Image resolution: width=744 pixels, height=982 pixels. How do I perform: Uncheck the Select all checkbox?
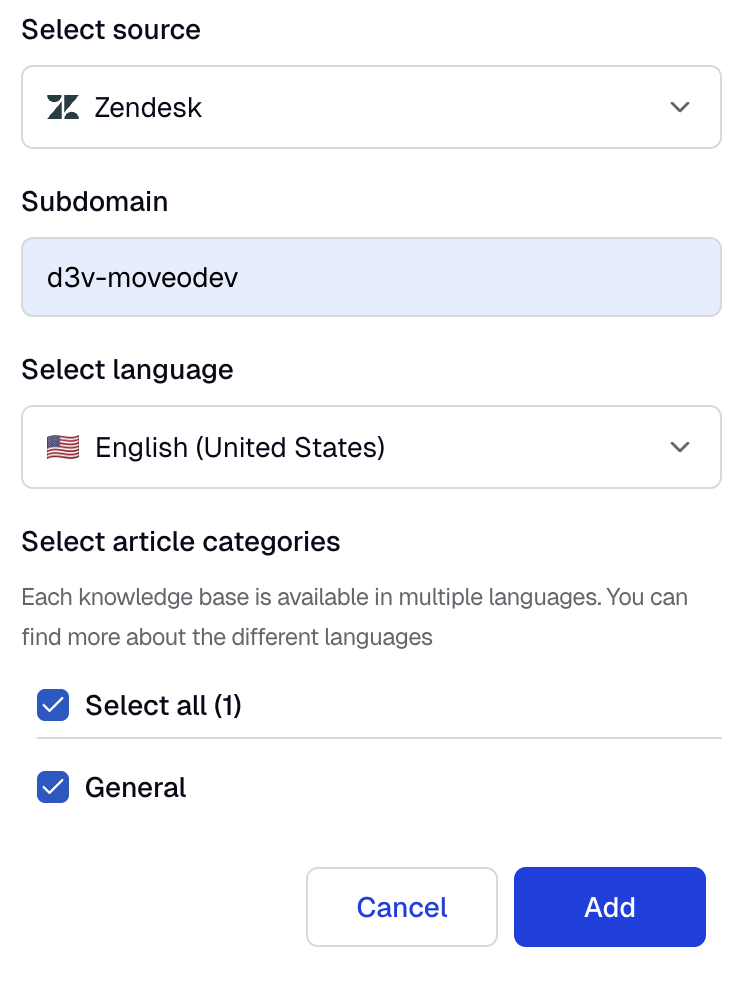tap(53, 705)
